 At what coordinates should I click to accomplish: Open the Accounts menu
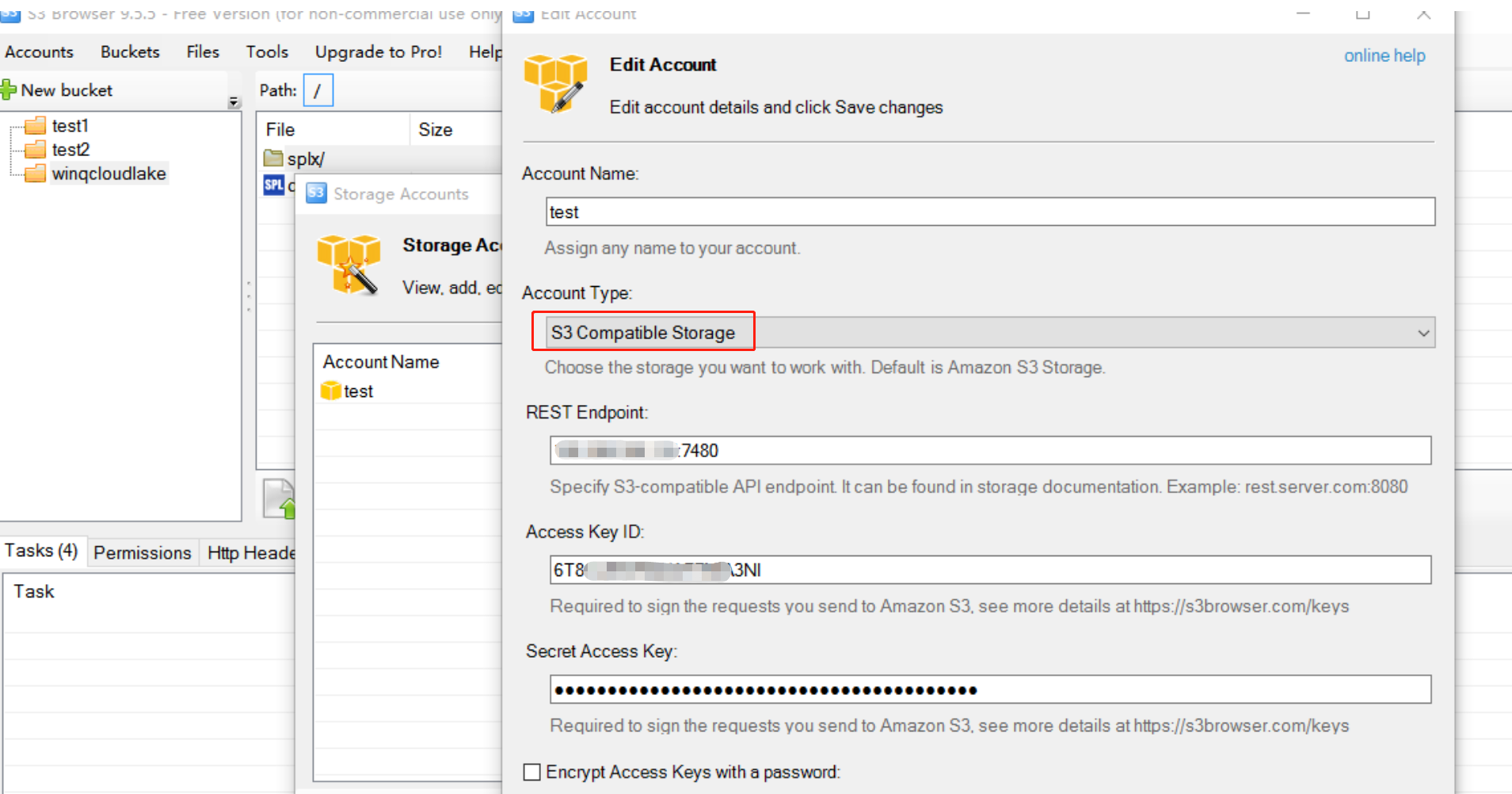39,52
